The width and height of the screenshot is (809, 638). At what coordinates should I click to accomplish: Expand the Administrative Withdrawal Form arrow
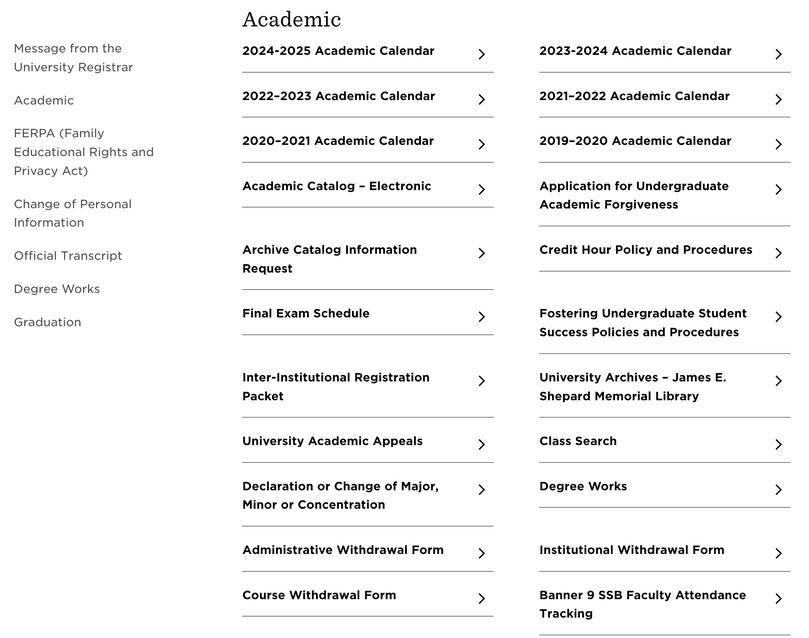point(481,554)
